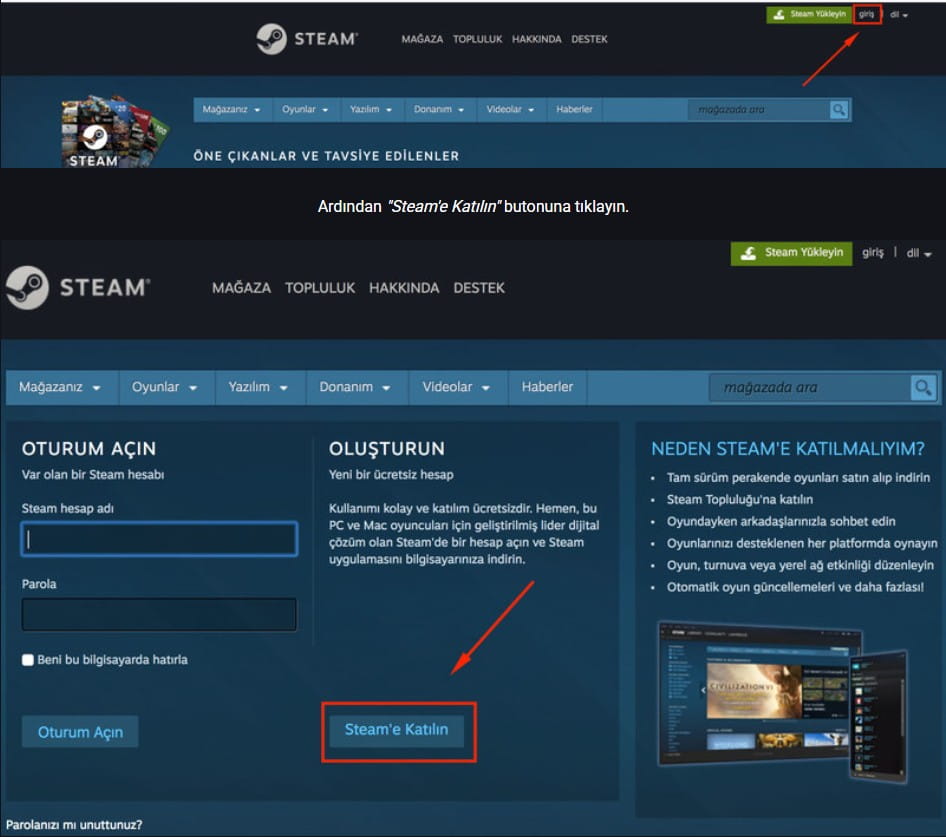Click the Steam client preview screenshot
This screenshot has height=837, width=946.
coord(782,701)
